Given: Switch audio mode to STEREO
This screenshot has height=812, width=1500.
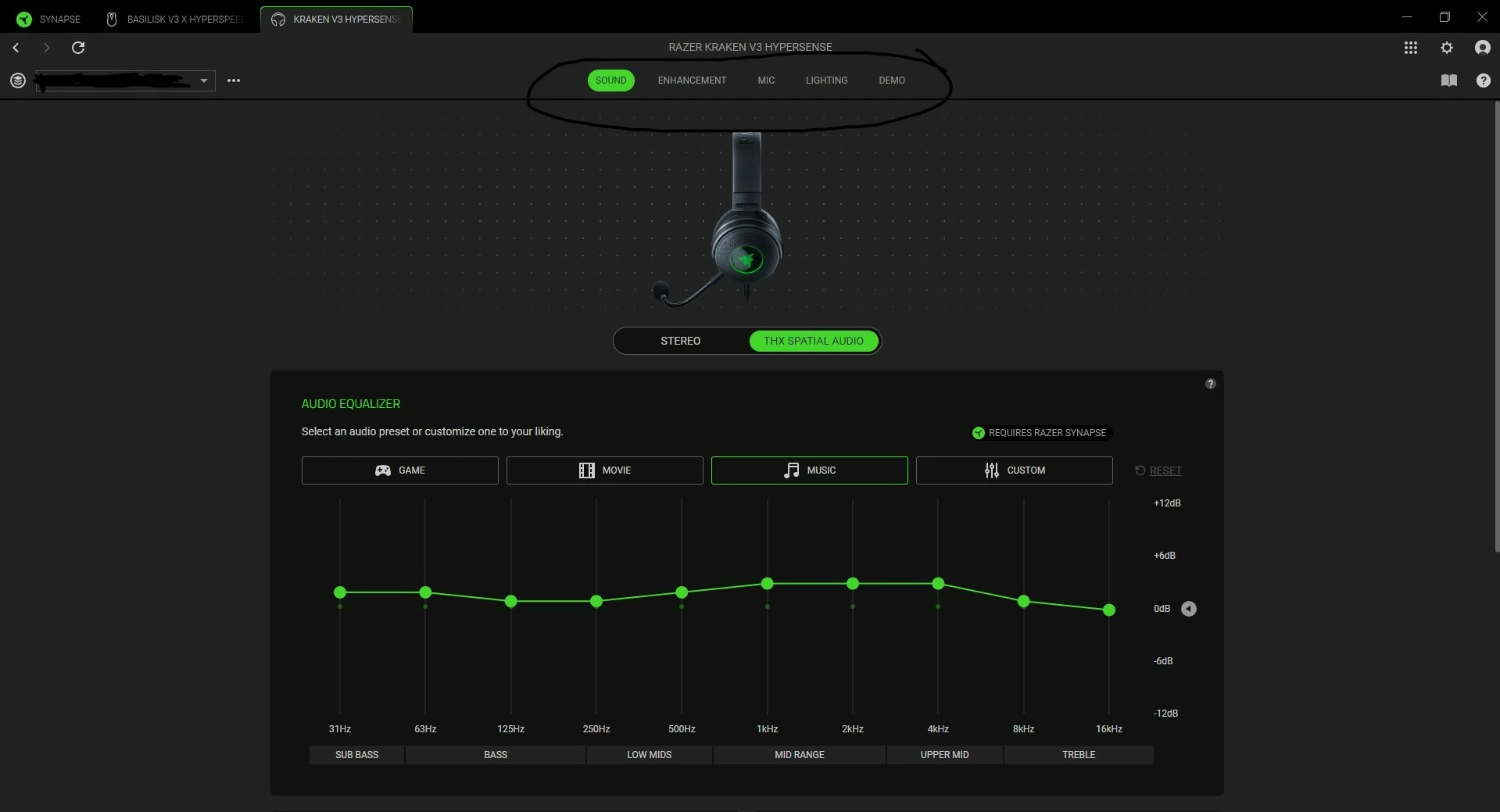Looking at the screenshot, I should [x=681, y=341].
